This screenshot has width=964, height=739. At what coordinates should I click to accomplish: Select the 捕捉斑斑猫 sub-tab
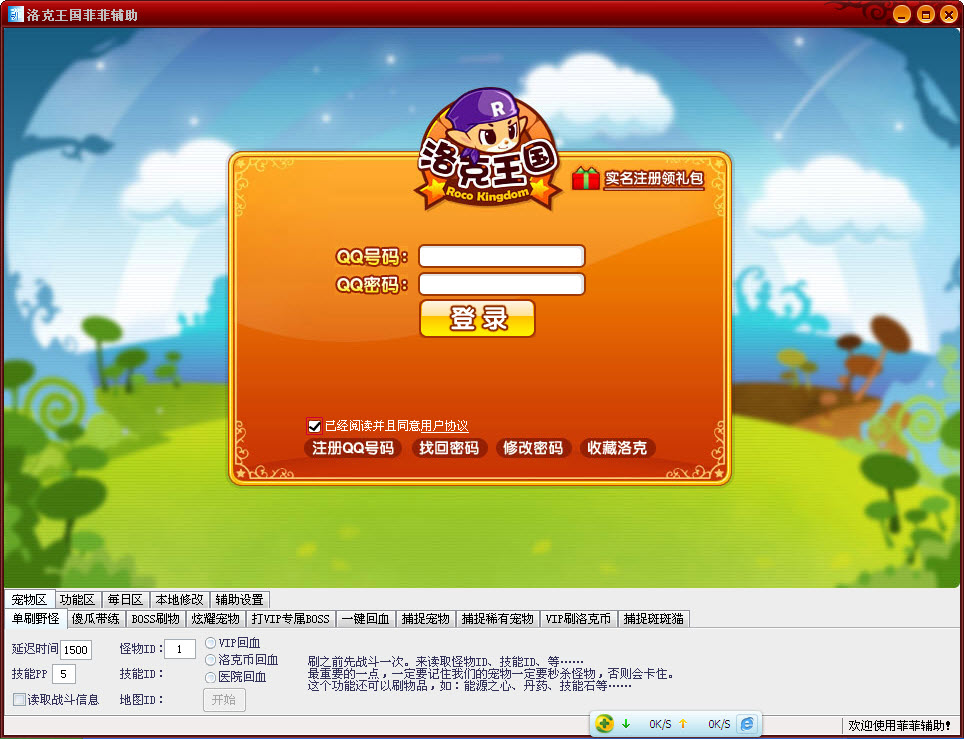coord(654,618)
